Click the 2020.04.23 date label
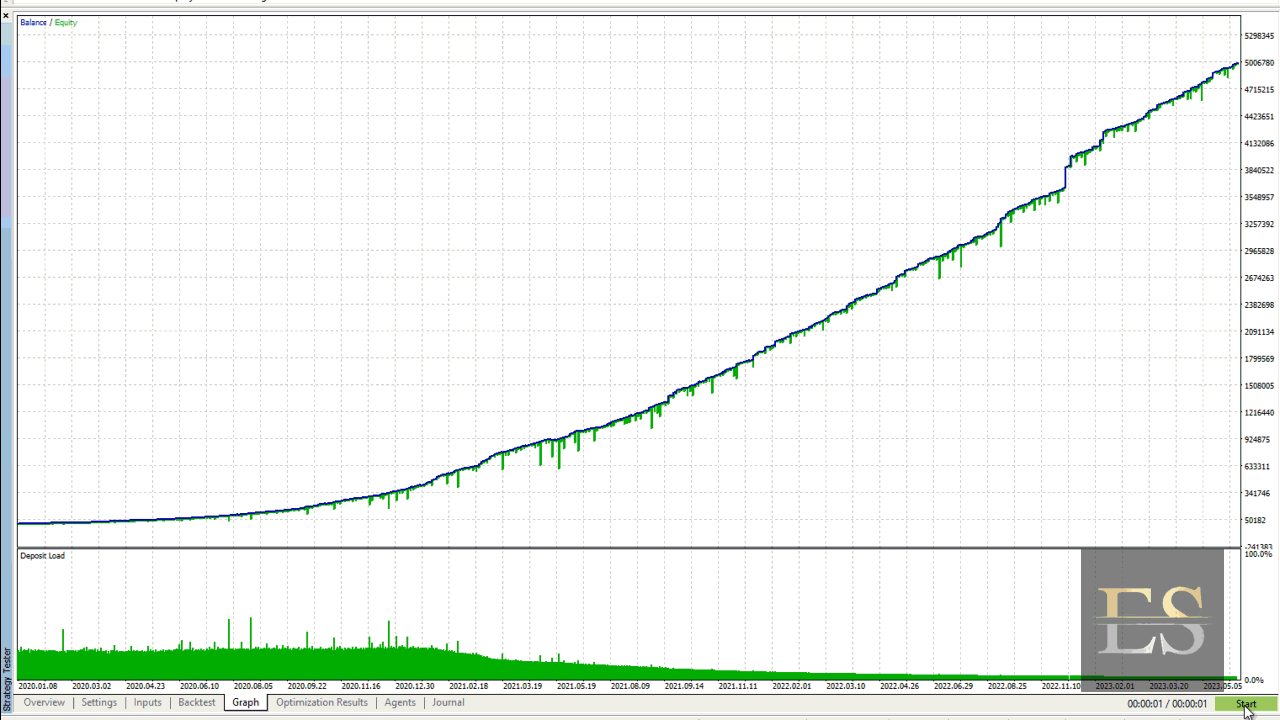 tap(146, 687)
